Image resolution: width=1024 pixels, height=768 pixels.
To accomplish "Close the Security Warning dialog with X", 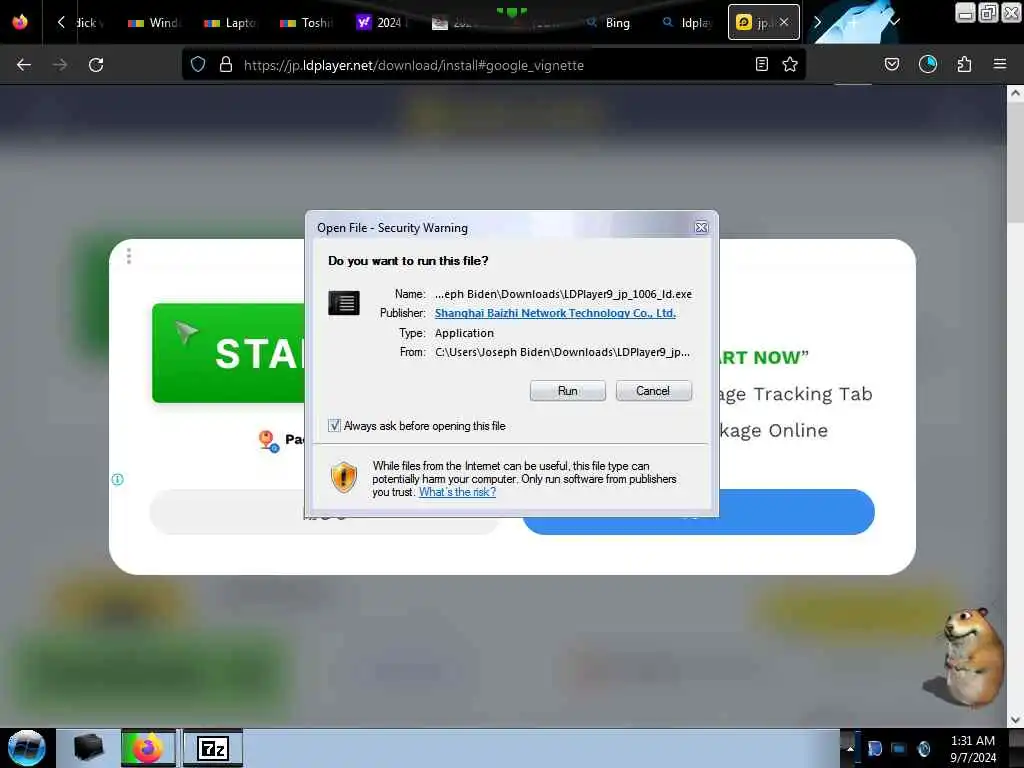I will pos(701,227).
